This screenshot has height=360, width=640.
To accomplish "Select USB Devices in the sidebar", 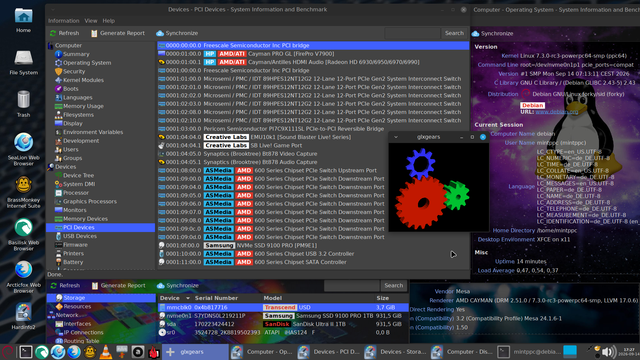I will (x=80, y=236).
